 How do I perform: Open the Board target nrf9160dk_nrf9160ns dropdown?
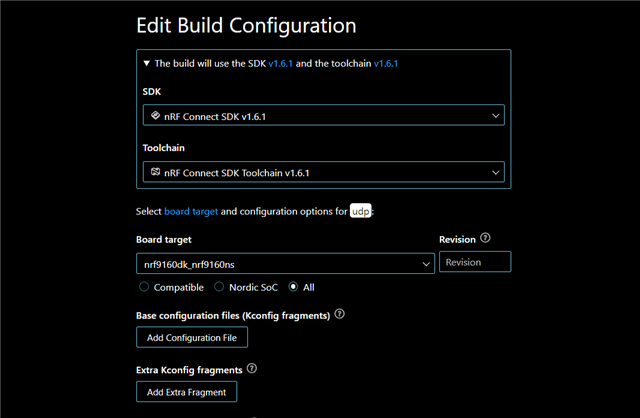click(285, 264)
